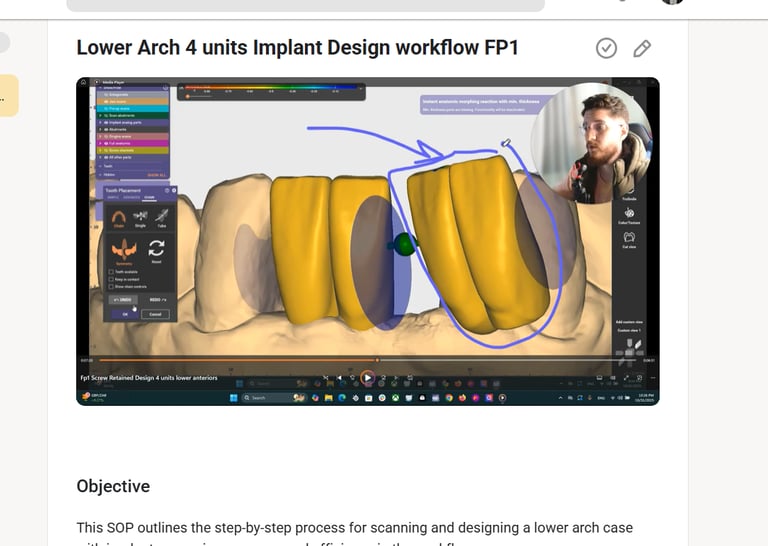The height and width of the screenshot is (546, 768).
Task: Click the orange slider under color scale
Action: point(188,96)
